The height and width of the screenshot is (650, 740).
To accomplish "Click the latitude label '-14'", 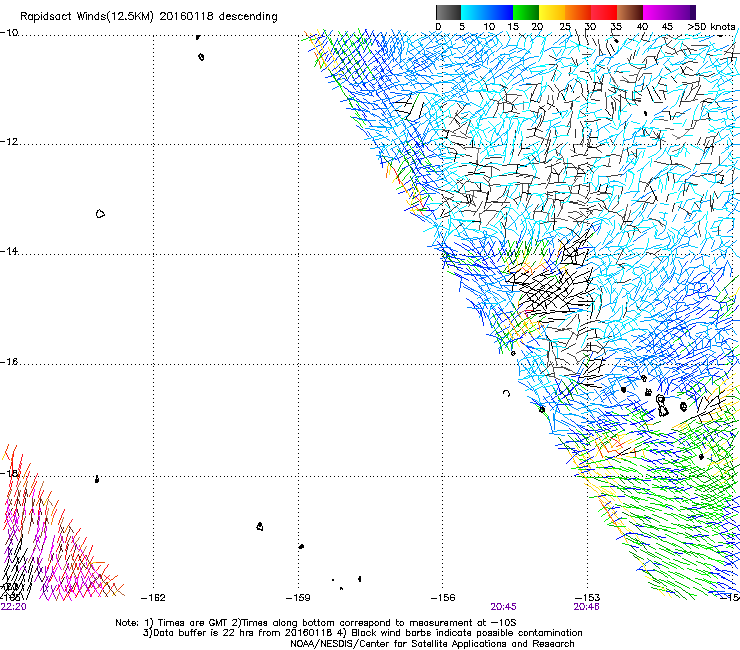I will pos(9,251).
